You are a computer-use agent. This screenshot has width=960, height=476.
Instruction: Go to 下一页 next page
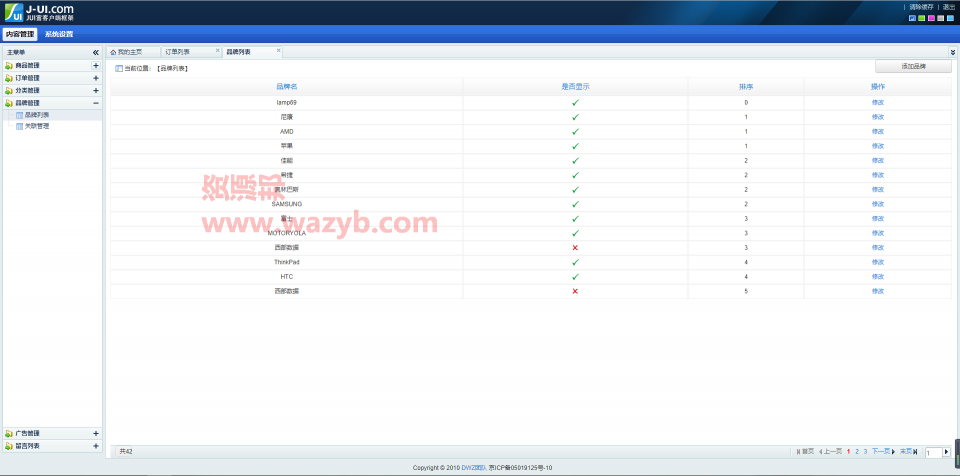883,452
